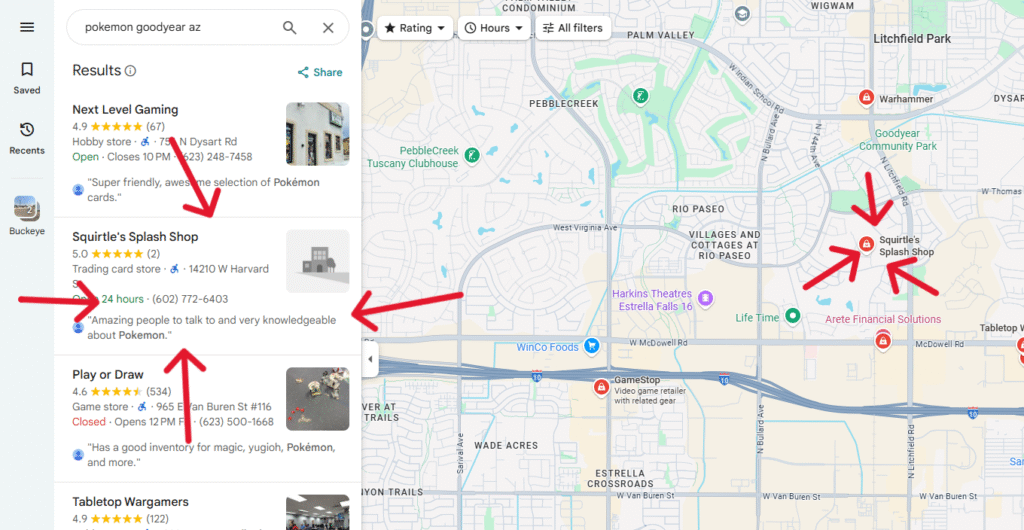Click the Squirtle's Splash Shop map pin
1024x530 pixels.
click(866, 244)
